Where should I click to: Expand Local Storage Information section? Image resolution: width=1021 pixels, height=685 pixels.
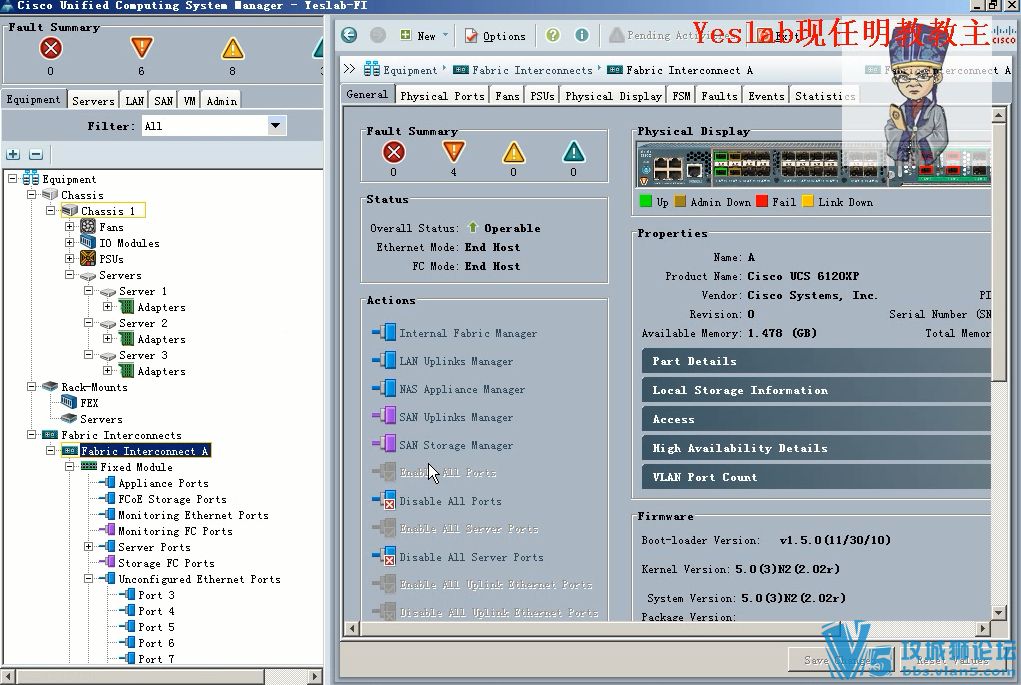pos(816,390)
